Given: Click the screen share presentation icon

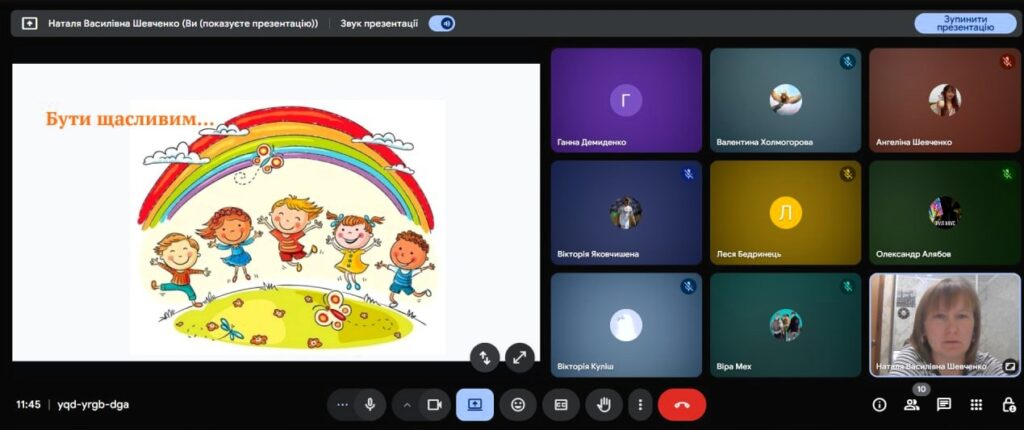Looking at the screenshot, I should 475,404.
